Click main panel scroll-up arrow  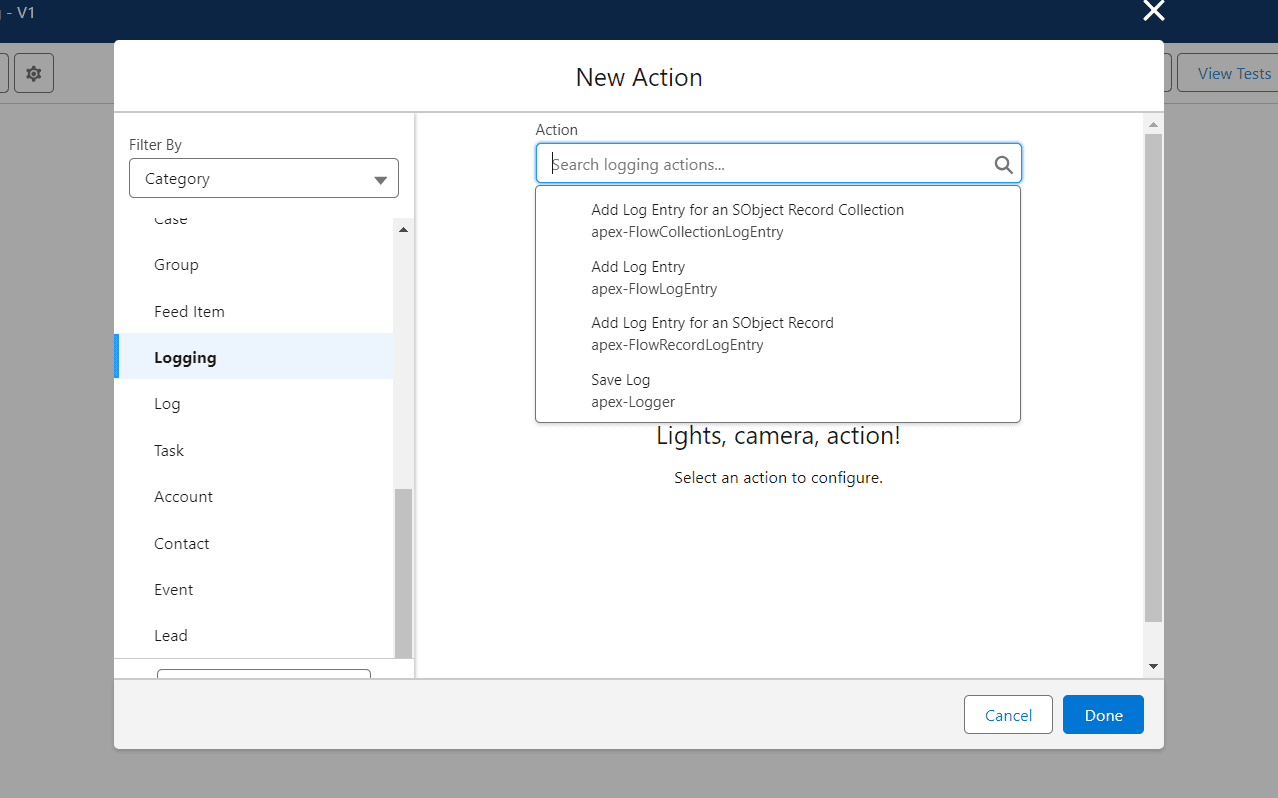pos(1153,125)
